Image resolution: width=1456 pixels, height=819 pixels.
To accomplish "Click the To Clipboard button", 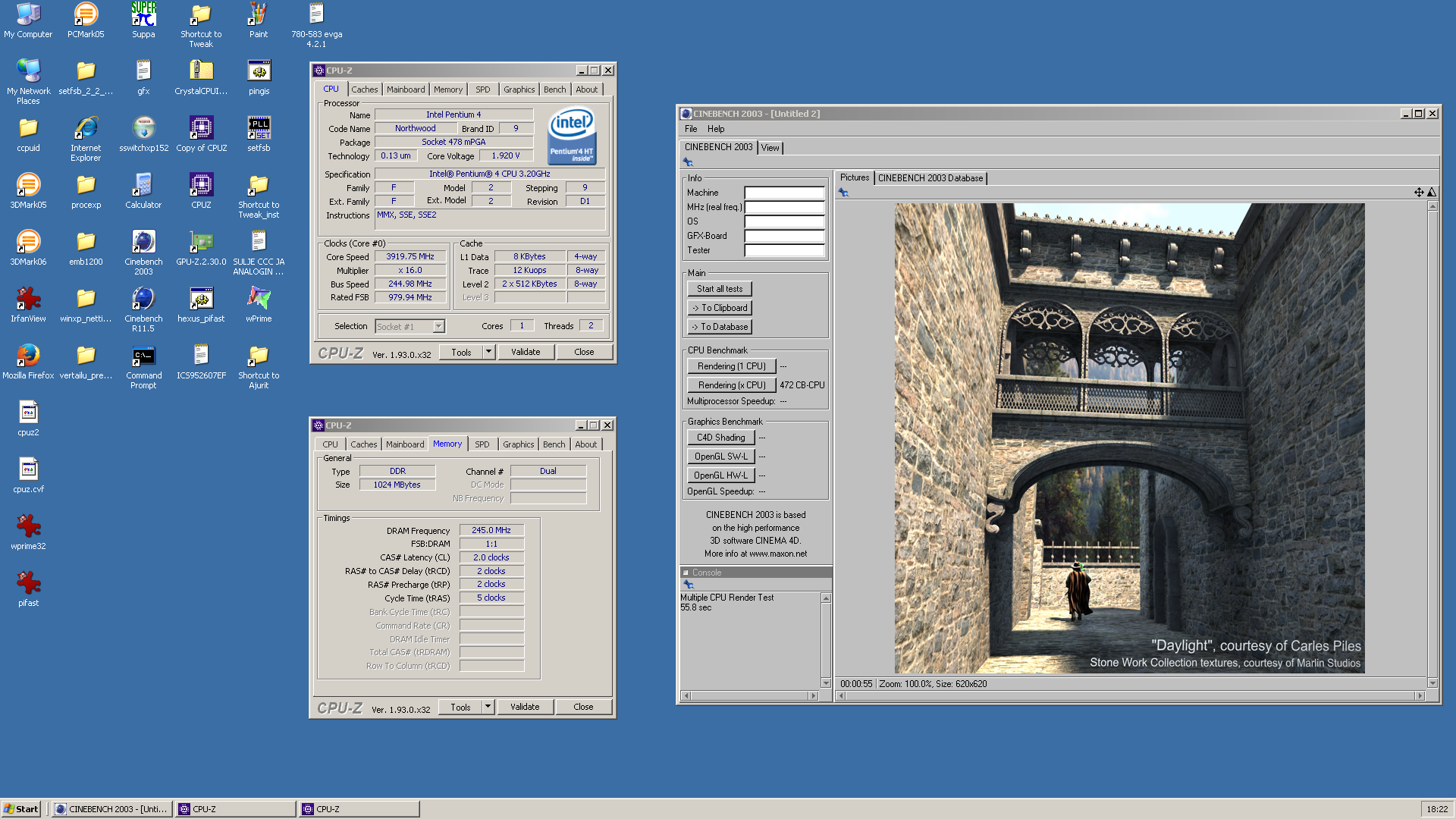I will click(x=720, y=308).
